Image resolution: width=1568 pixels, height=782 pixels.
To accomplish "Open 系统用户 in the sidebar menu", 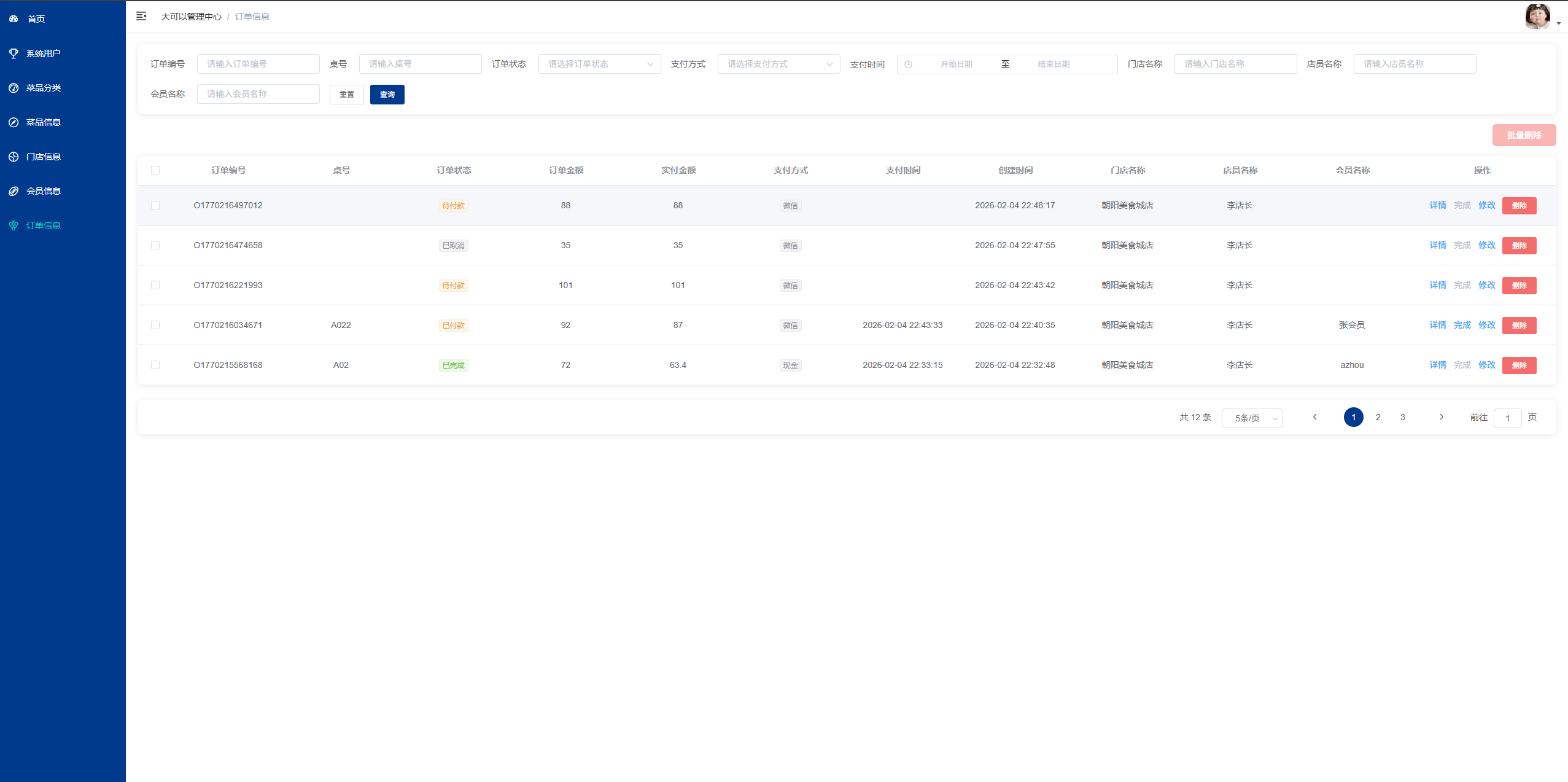I will point(43,53).
